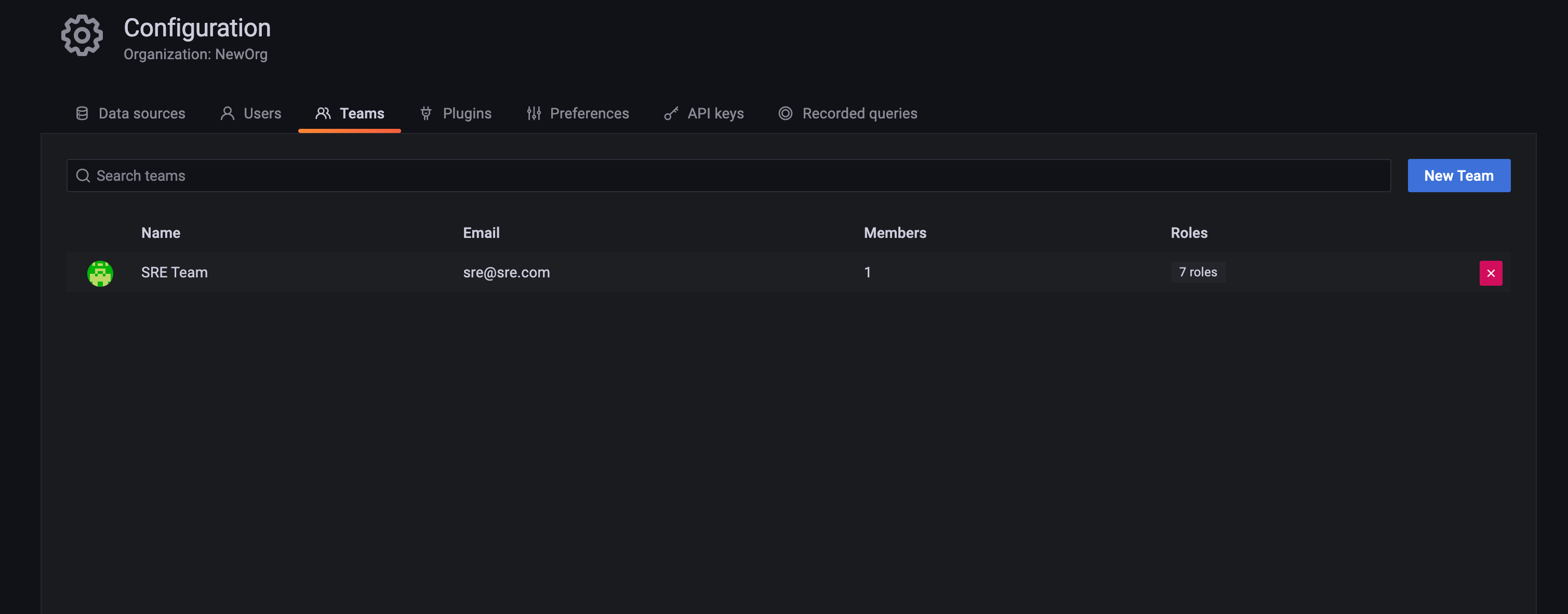Expand the 7 roles picker
The height and width of the screenshot is (614, 1568).
click(x=1198, y=273)
